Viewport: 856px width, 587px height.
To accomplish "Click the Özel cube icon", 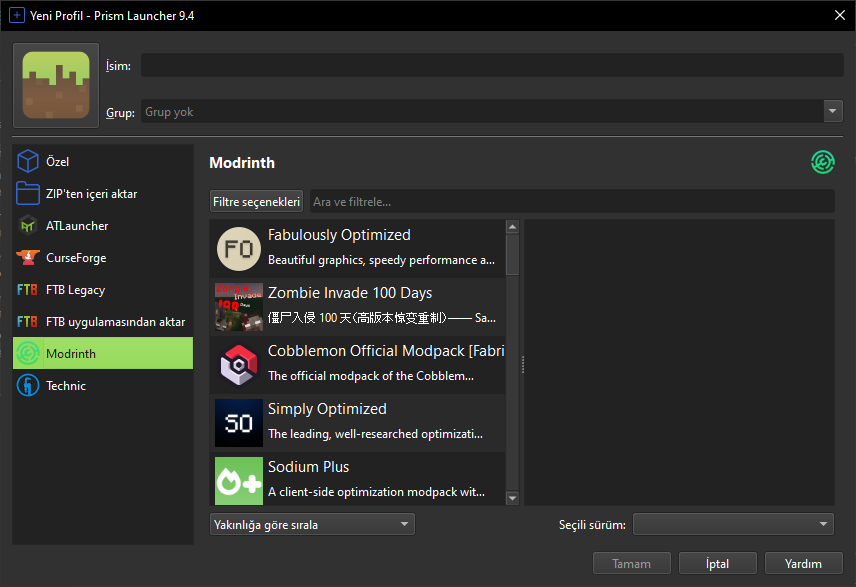I will click(27, 162).
